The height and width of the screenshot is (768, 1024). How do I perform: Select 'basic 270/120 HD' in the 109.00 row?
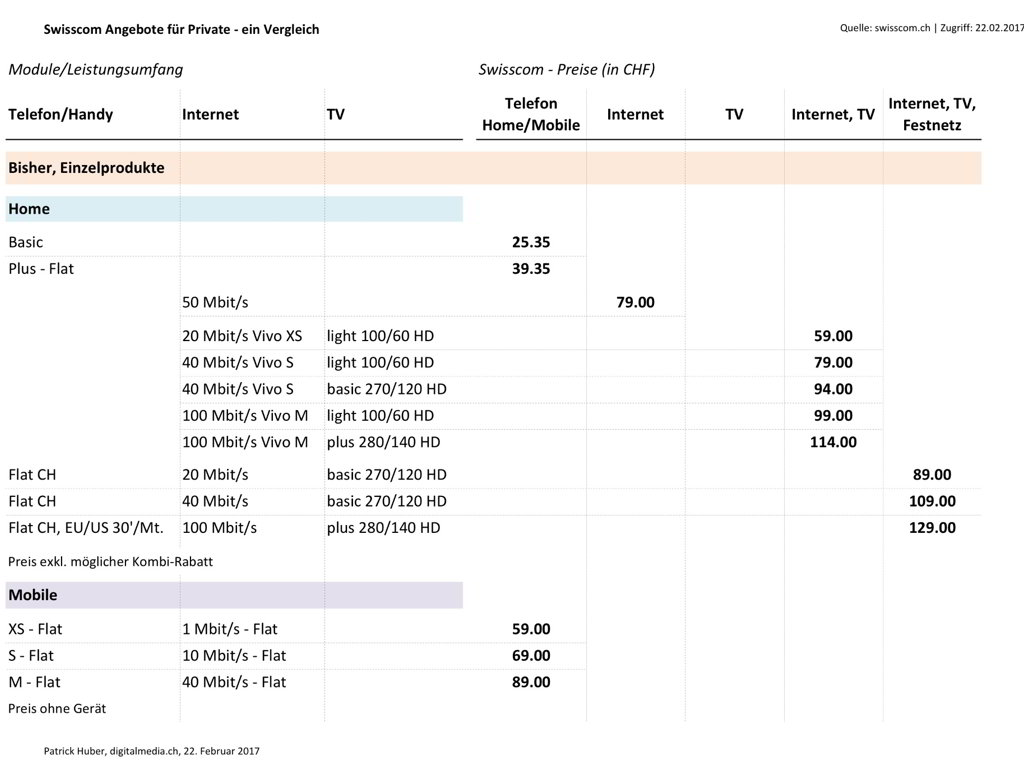coord(387,502)
